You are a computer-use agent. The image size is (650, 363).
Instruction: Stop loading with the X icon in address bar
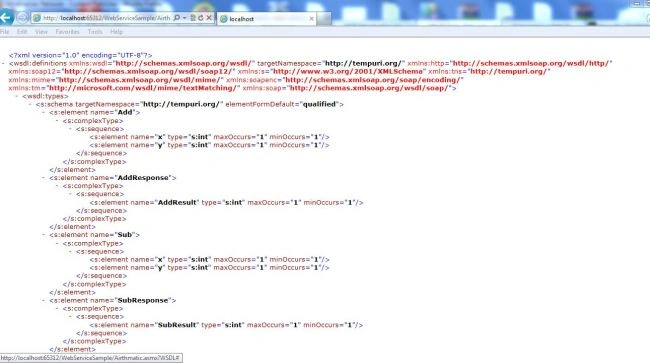(x=209, y=18)
